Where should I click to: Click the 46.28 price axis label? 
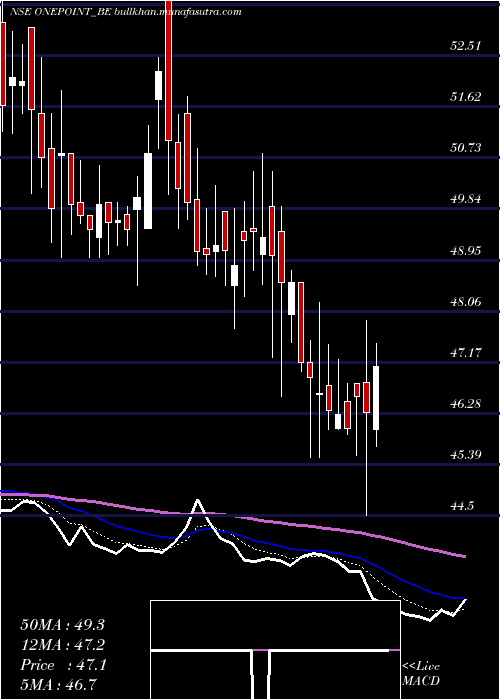[466, 404]
